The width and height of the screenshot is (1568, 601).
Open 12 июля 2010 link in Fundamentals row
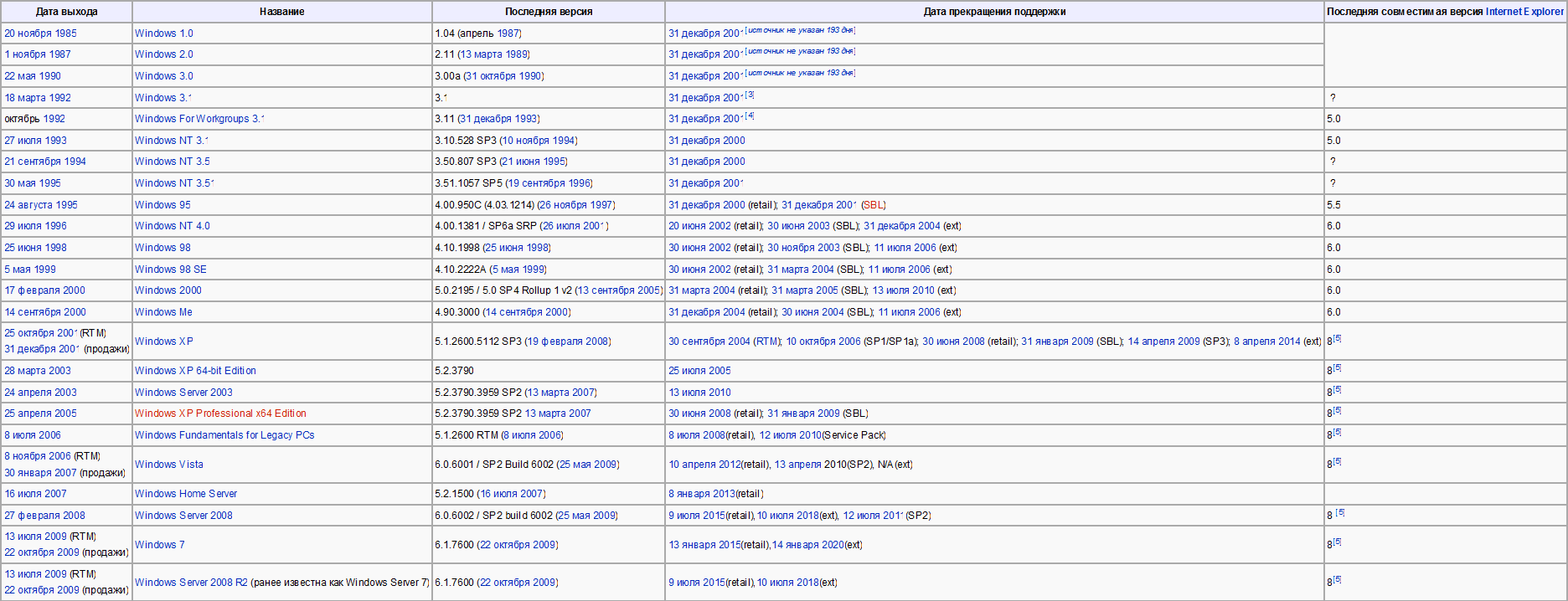coord(790,435)
